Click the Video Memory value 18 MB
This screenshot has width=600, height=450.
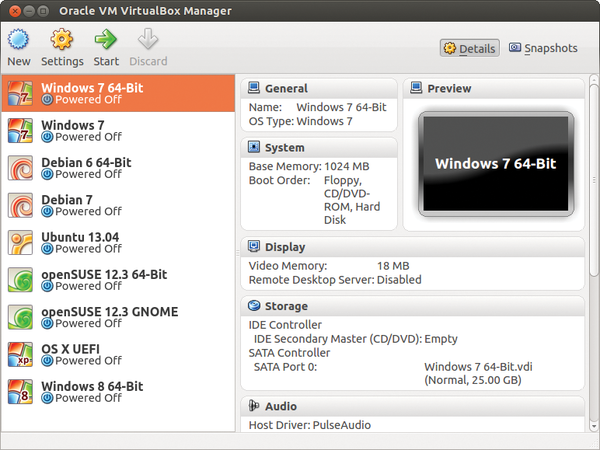(393, 266)
